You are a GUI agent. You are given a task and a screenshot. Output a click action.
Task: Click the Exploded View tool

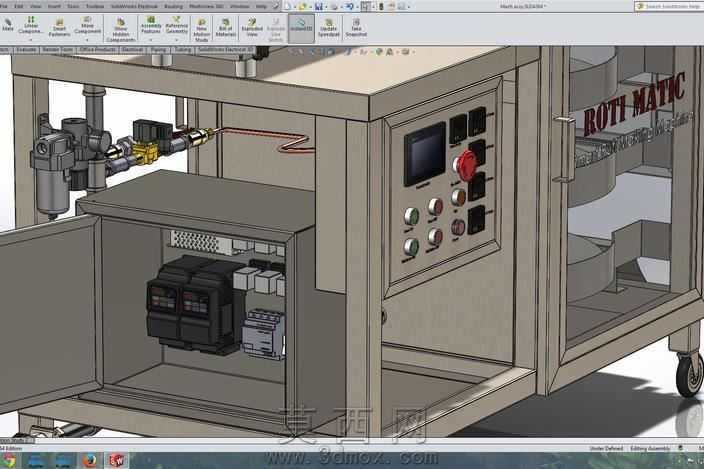click(x=252, y=28)
